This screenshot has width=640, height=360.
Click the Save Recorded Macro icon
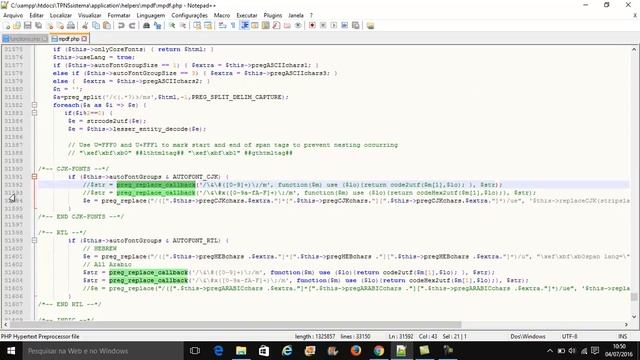pyautogui.click(x=356, y=26)
